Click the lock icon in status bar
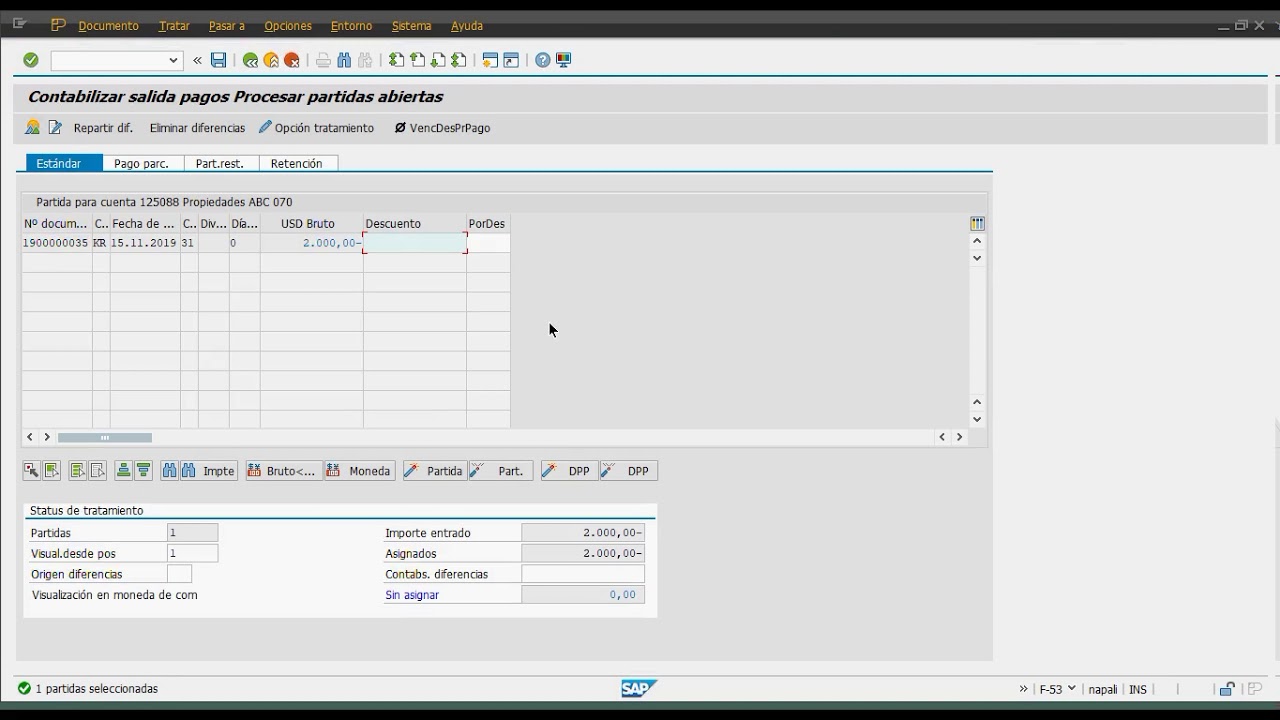This screenshot has height=720, width=1280. [x=1227, y=689]
